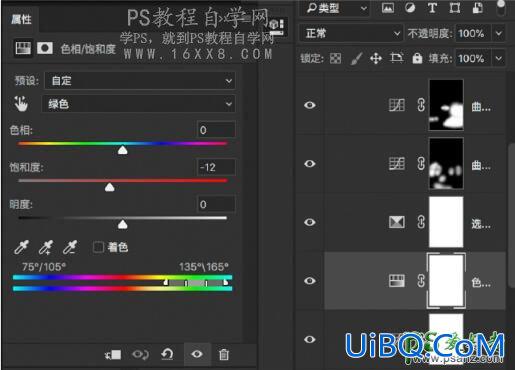Click the hue/saturation layer adjustment icon
This screenshot has height=370, width=515.
coord(397,281)
